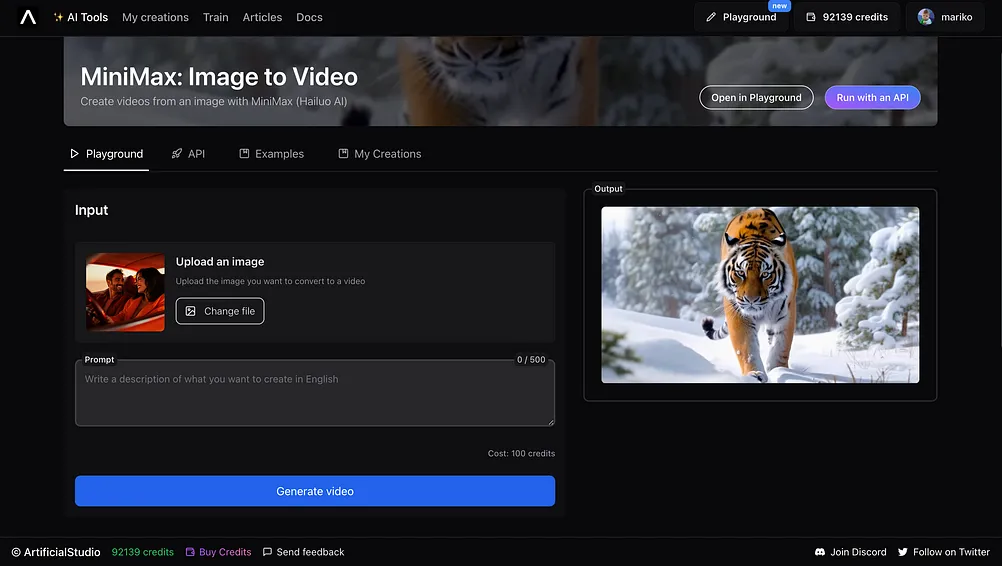Click the uploaded couple-in-car image thumbnail

coord(125,292)
